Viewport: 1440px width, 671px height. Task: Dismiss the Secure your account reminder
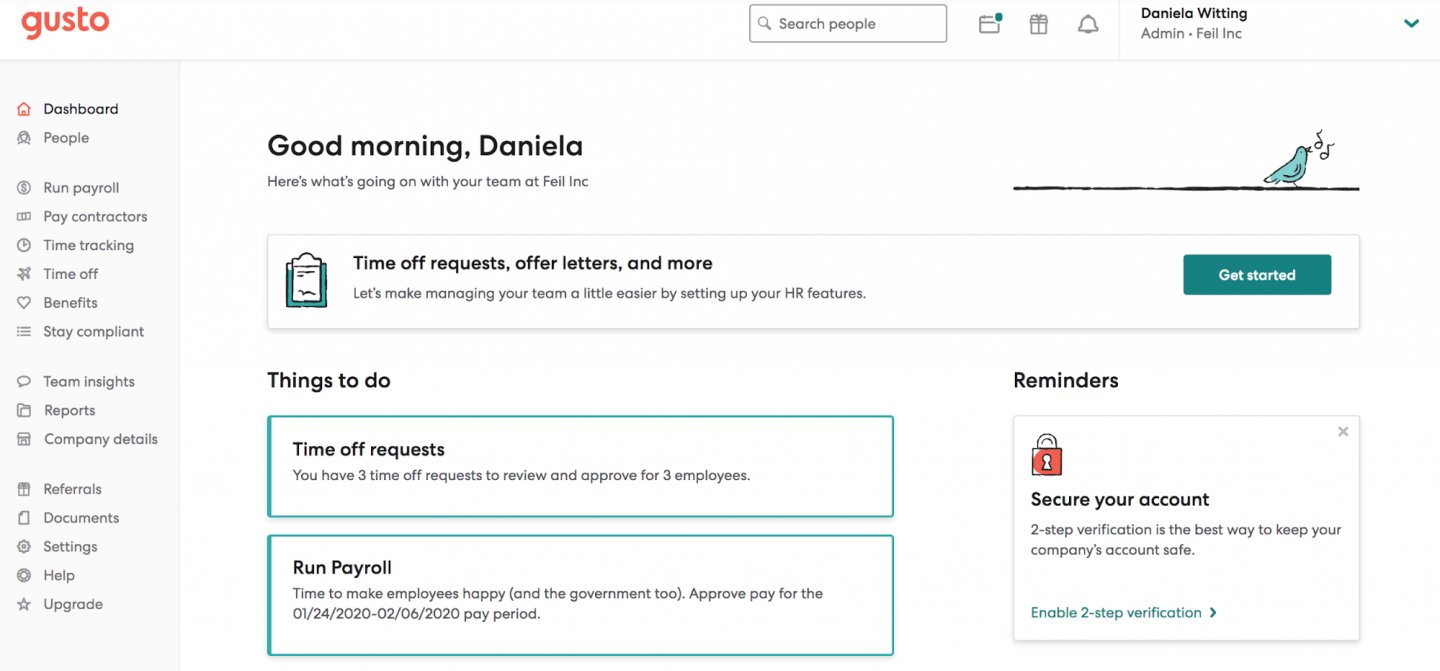coord(1343,432)
